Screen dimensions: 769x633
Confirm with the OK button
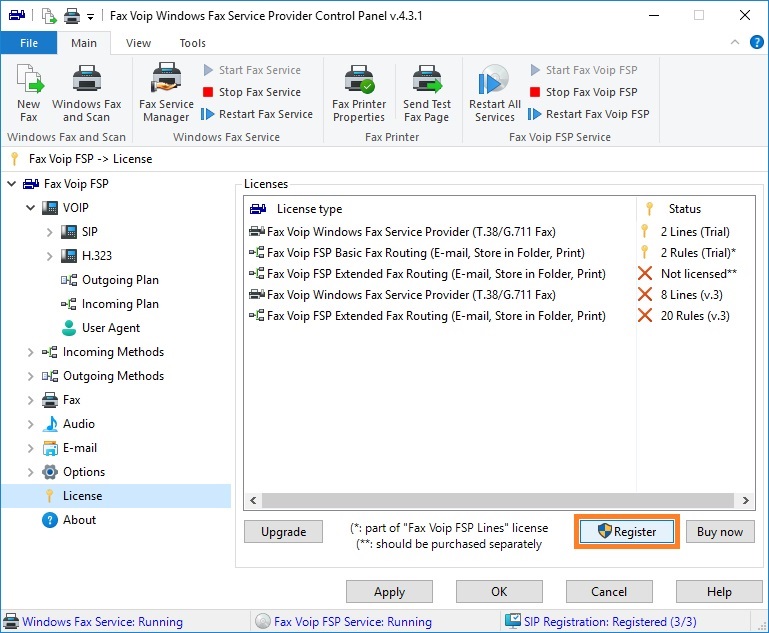pyautogui.click(x=499, y=592)
